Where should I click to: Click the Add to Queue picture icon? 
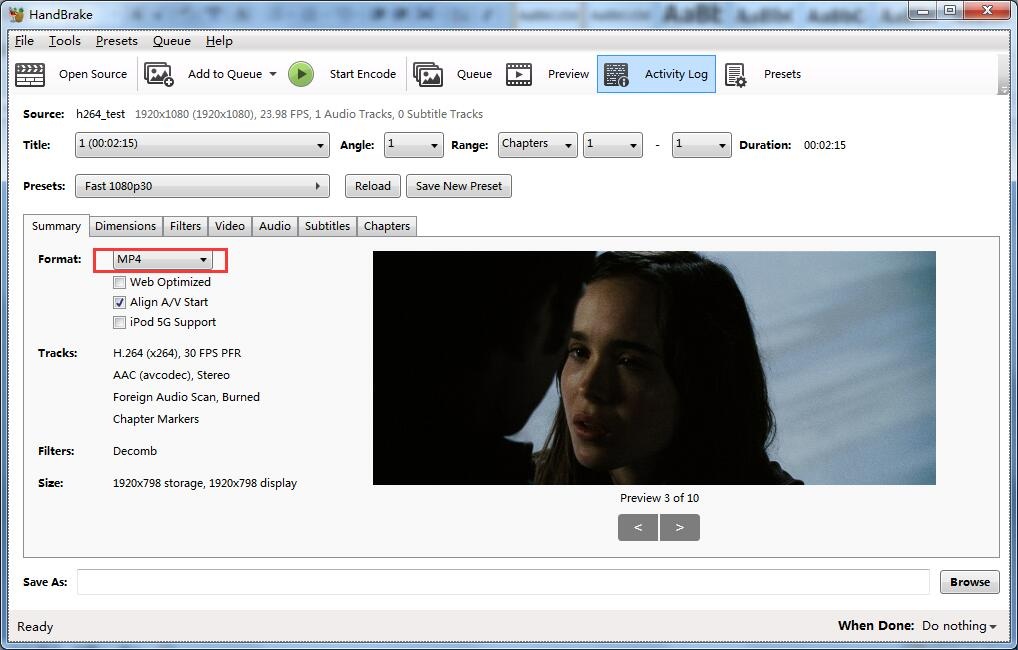[158, 74]
